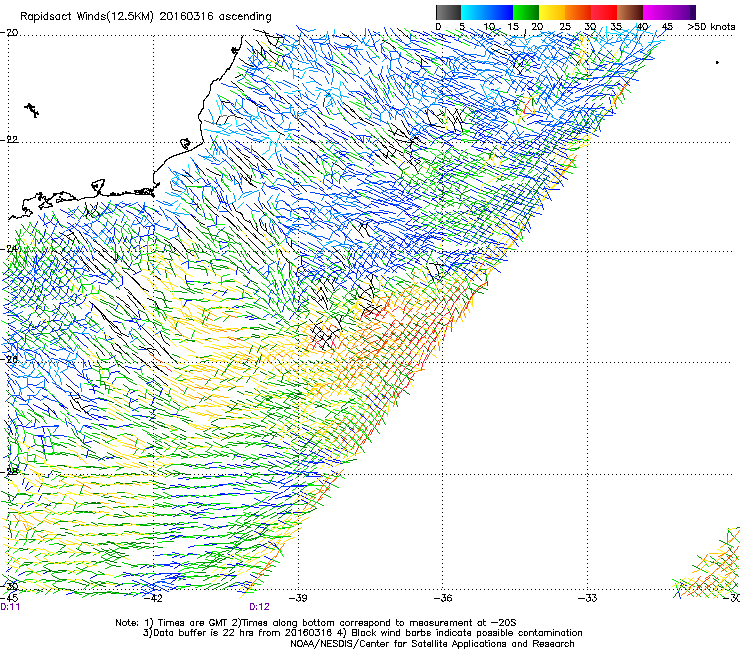Click the cyan-blue 5-15 knots legend swatch
Viewport: 740px width, 650px height.
point(487,12)
